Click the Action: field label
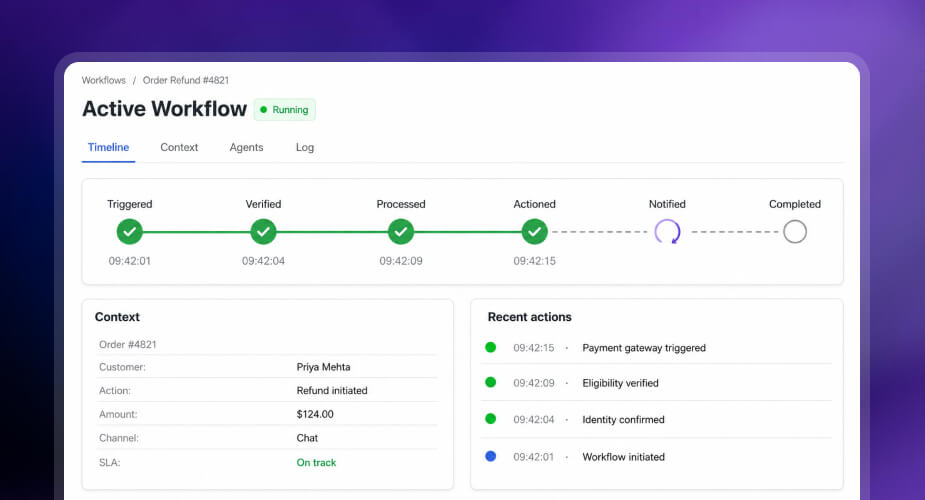925x500 pixels. [115, 390]
